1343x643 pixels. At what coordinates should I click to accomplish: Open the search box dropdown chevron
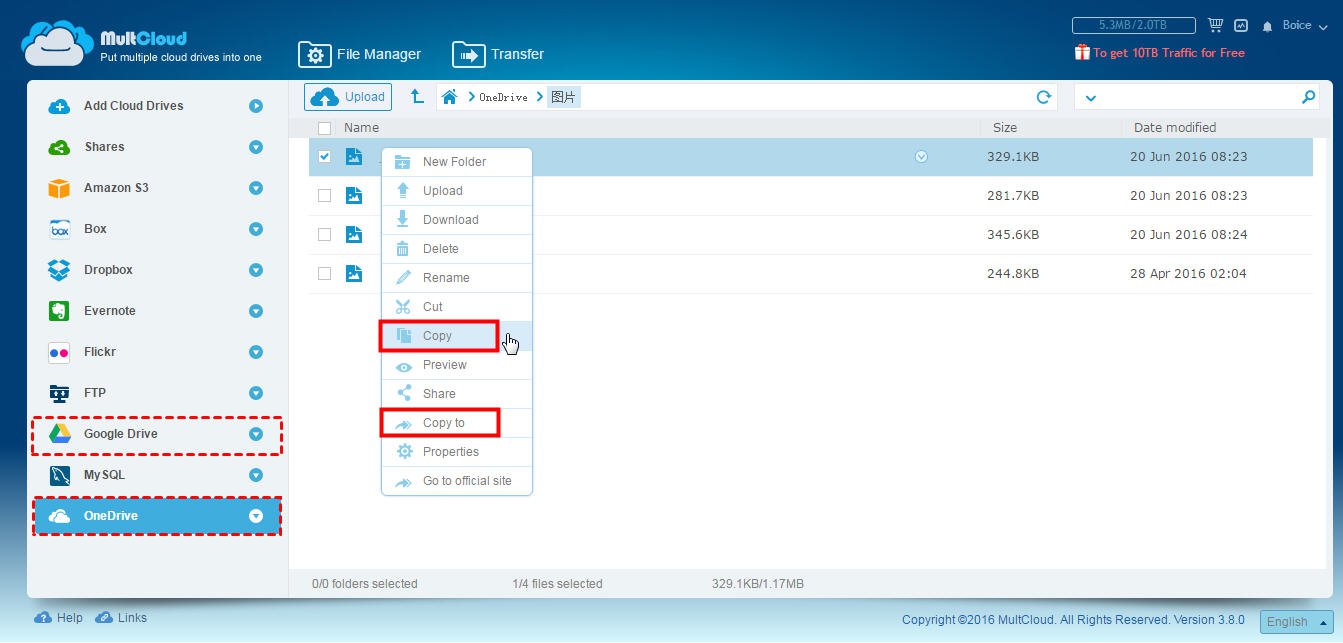(x=1091, y=98)
